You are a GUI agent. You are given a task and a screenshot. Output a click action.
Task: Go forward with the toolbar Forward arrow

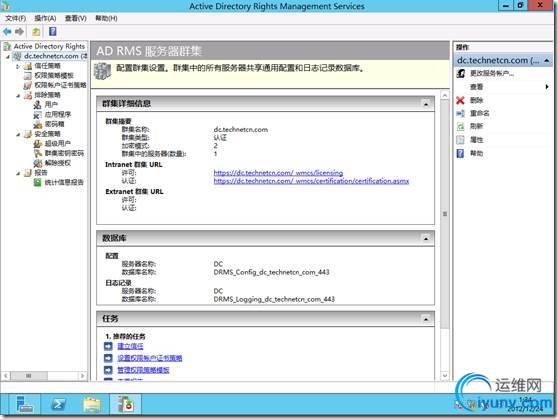[19, 32]
